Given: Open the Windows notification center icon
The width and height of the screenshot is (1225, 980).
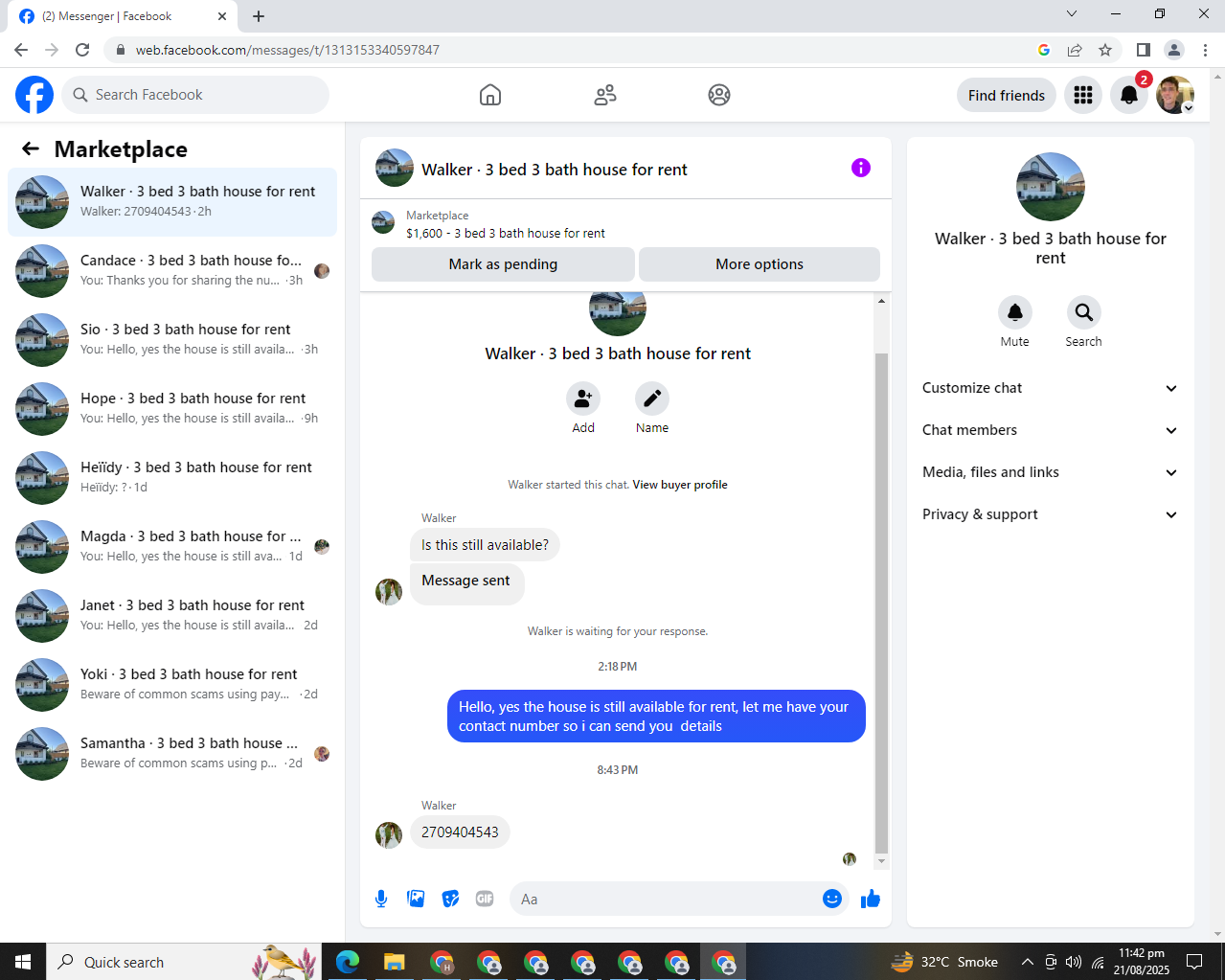Looking at the screenshot, I should pyautogui.click(x=1194, y=962).
